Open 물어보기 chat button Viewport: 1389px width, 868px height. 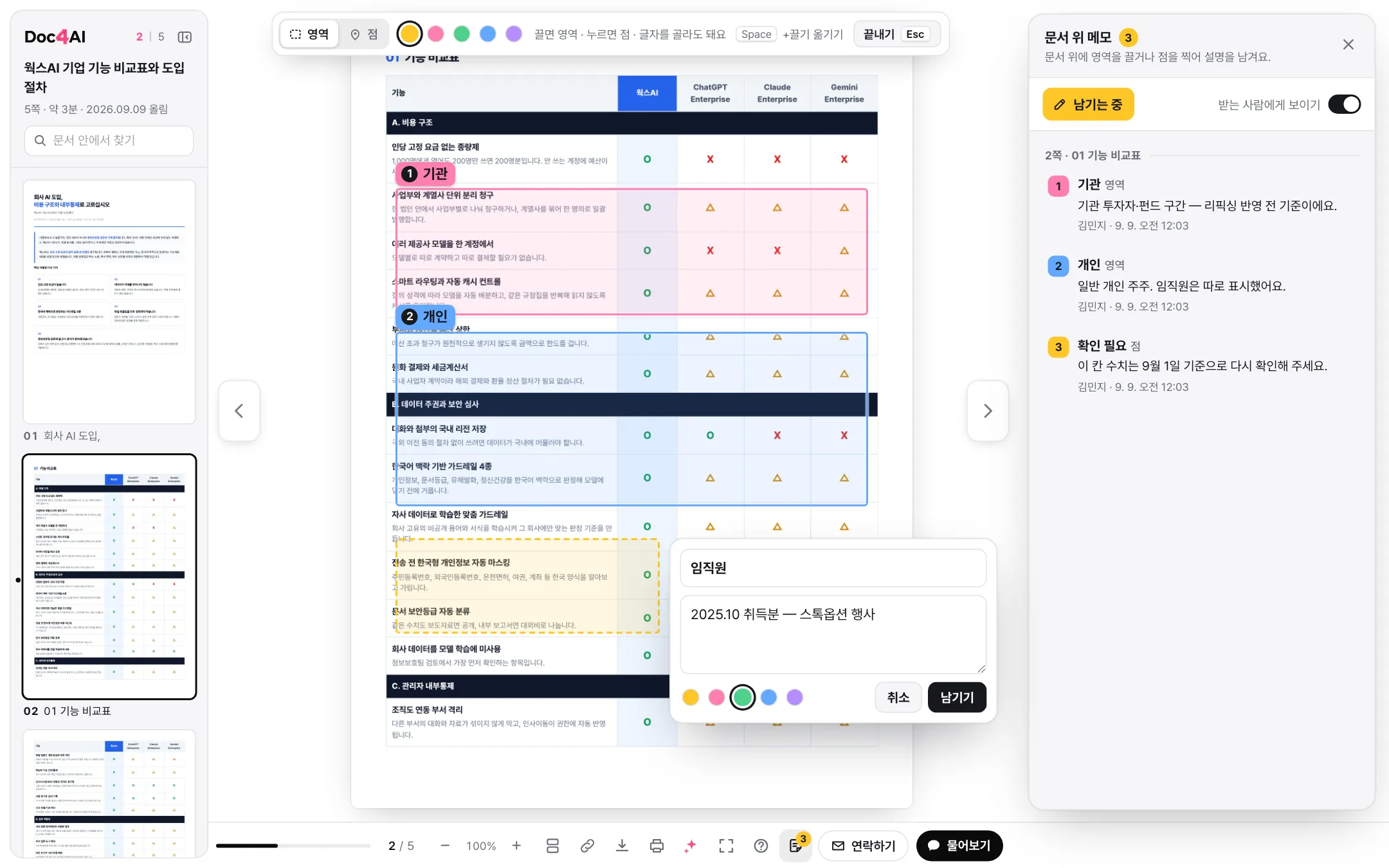[x=959, y=845]
